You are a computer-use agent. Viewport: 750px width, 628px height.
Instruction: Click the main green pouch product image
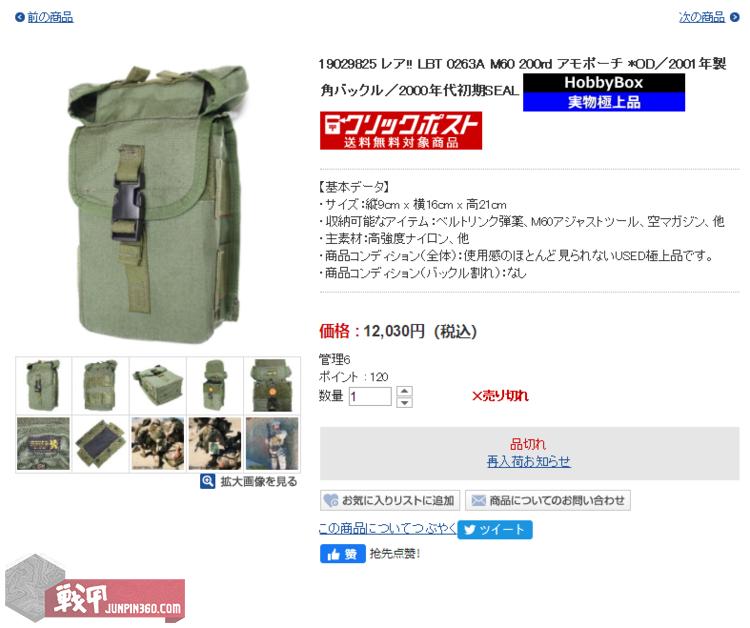[x=158, y=204]
